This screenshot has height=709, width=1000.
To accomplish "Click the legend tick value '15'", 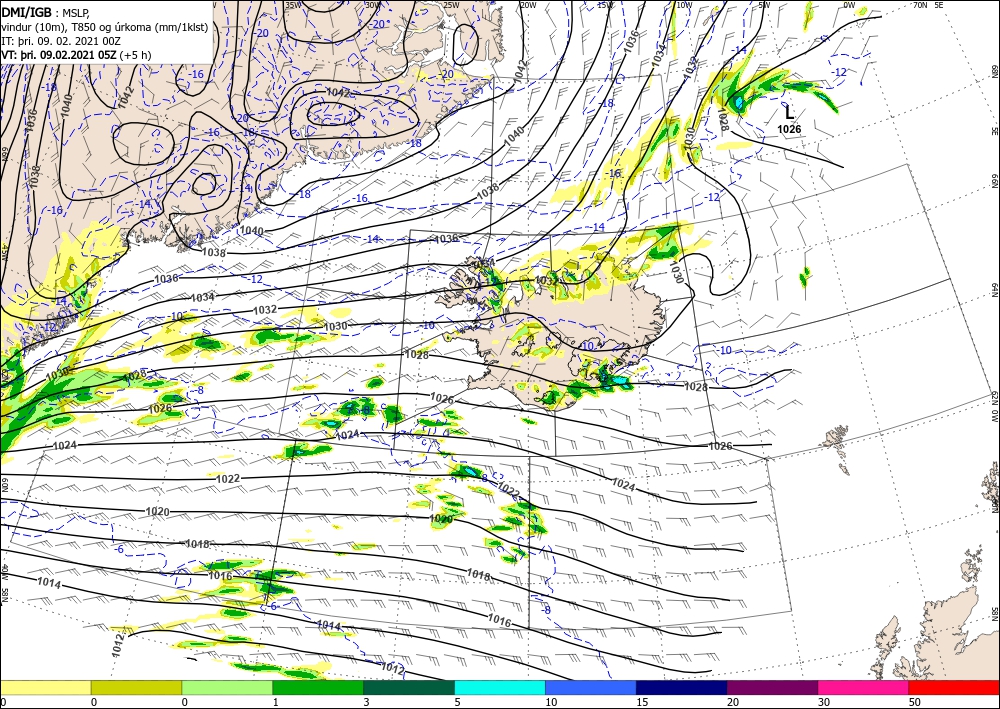I will tap(640, 702).
